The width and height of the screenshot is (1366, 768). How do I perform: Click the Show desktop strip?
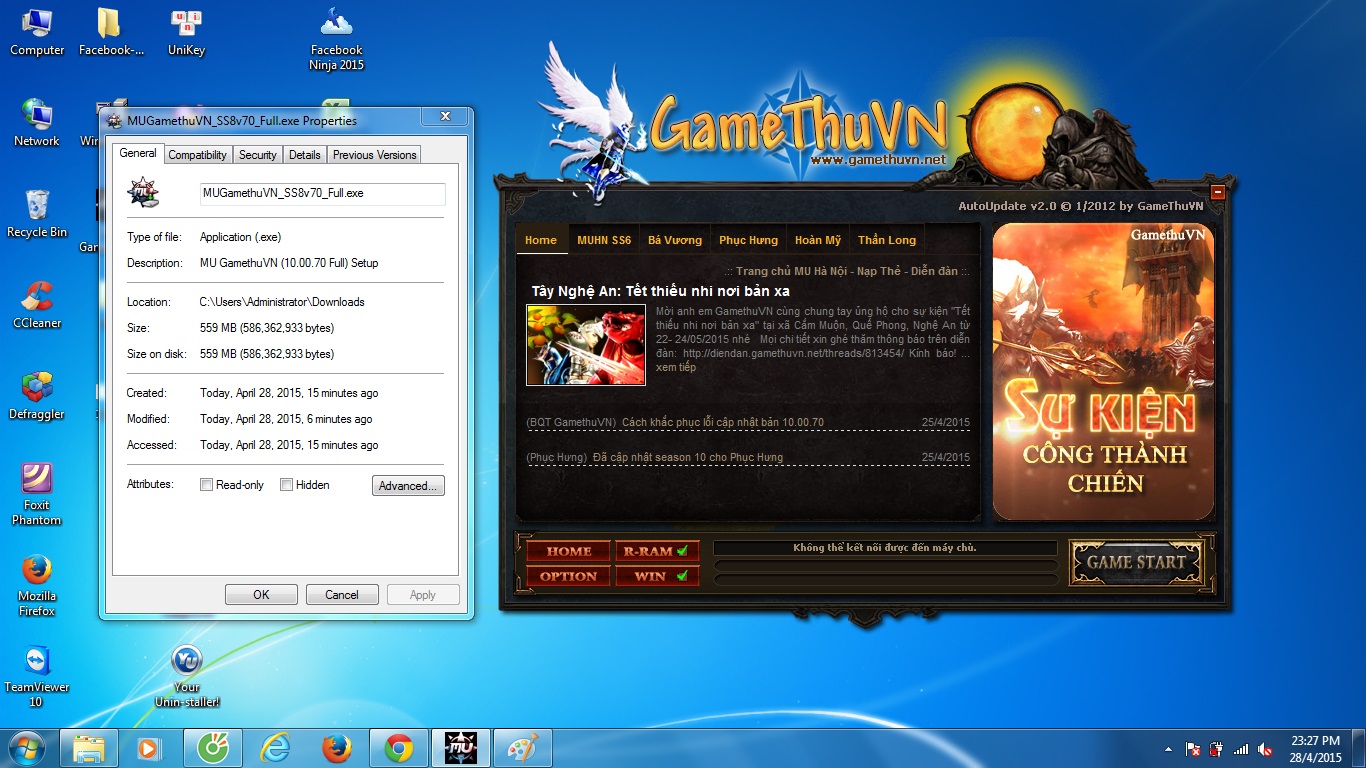coord(1360,749)
